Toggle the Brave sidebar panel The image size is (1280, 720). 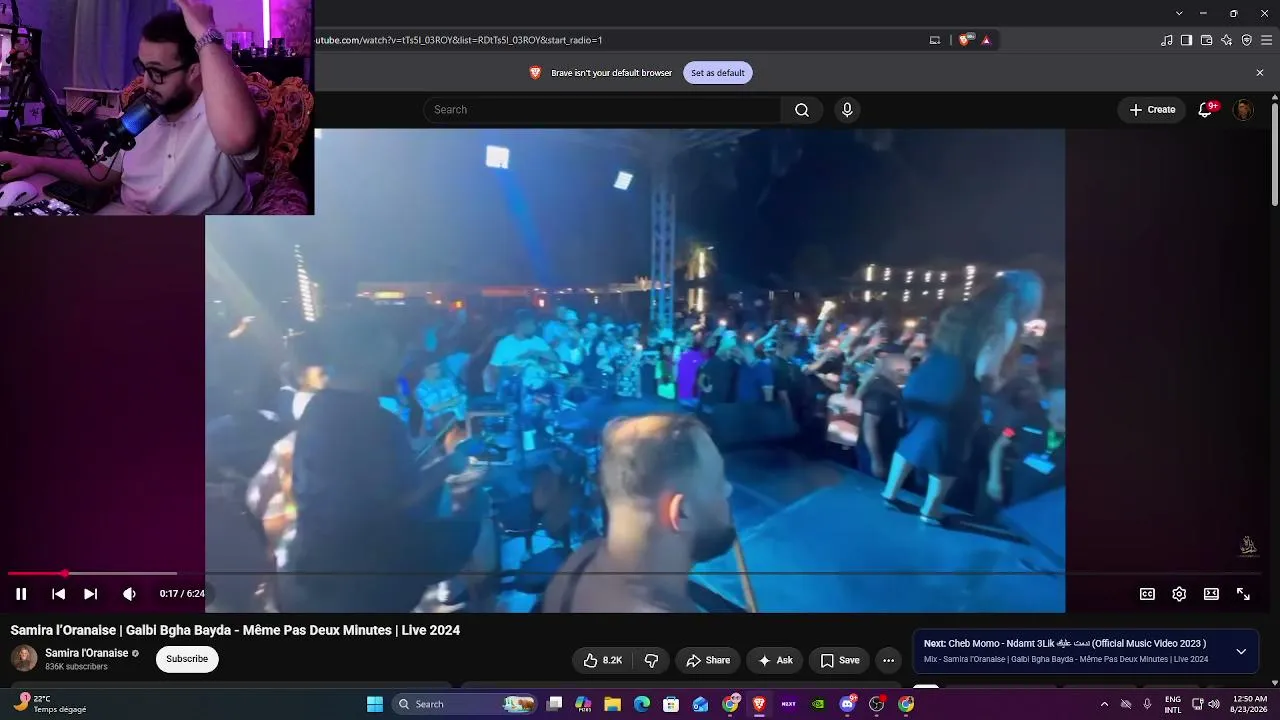tap(1186, 40)
